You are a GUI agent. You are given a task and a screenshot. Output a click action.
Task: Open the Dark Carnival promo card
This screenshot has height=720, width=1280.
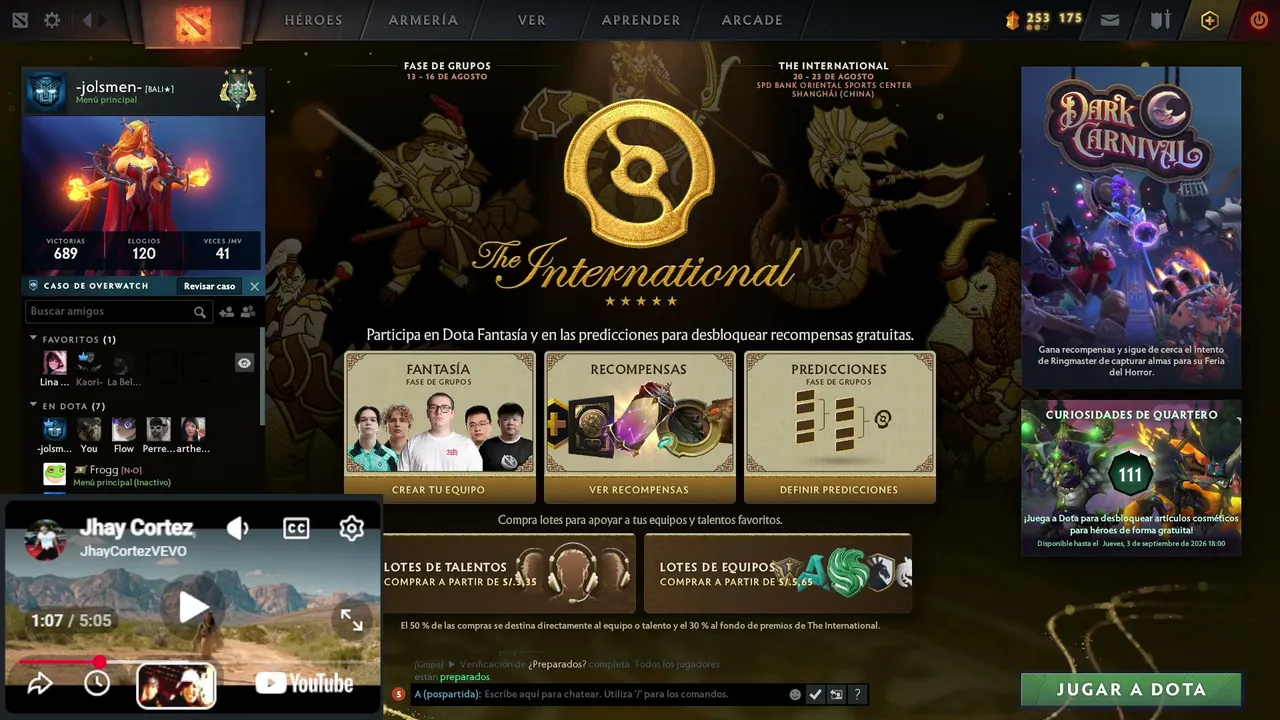click(1131, 228)
